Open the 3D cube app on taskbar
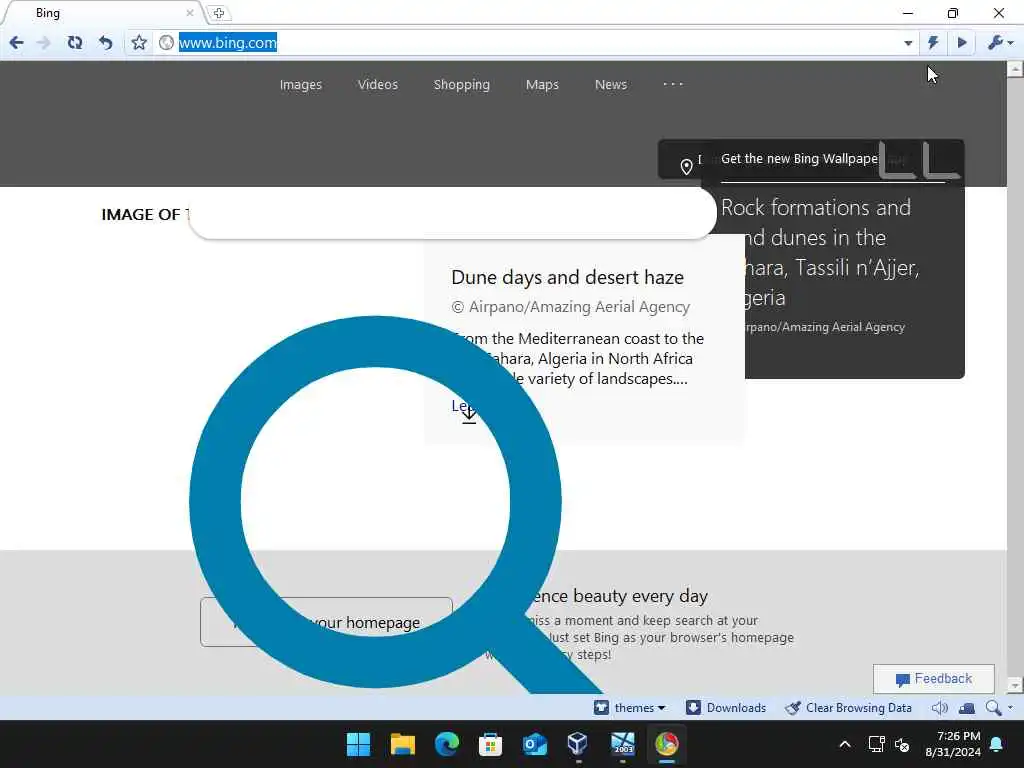 pyautogui.click(x=578, y=744)
